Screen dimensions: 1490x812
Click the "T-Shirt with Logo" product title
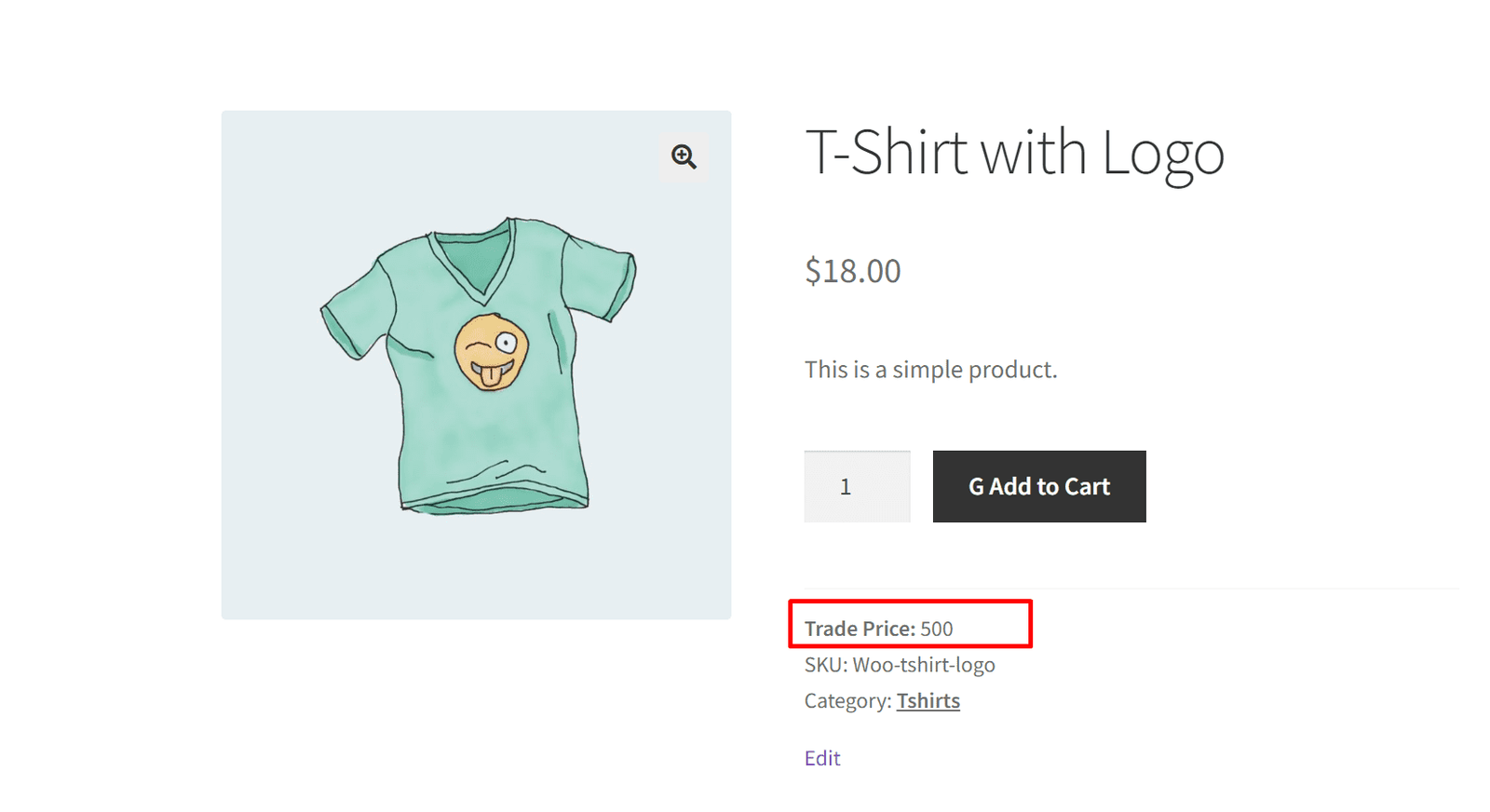pyautogui.click(x=1014, y=153)
